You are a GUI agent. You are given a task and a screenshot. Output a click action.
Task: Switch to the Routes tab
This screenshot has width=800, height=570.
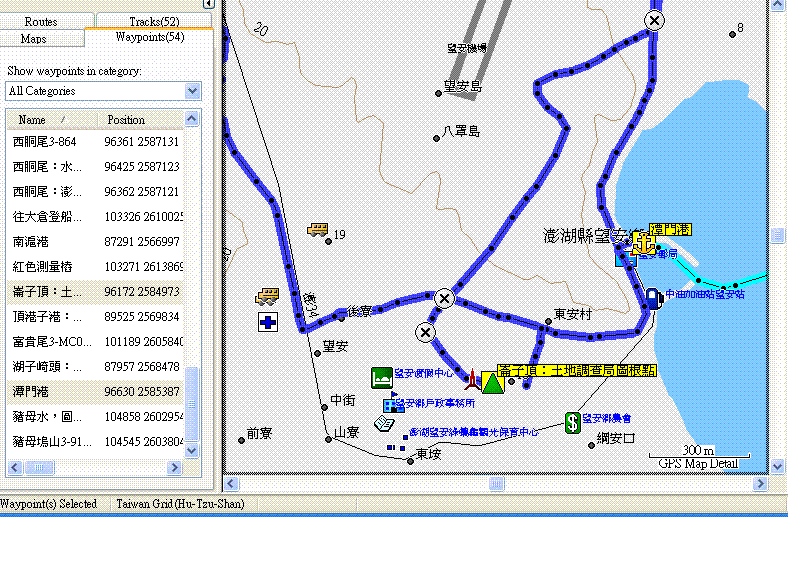click(x=41, y=21)
